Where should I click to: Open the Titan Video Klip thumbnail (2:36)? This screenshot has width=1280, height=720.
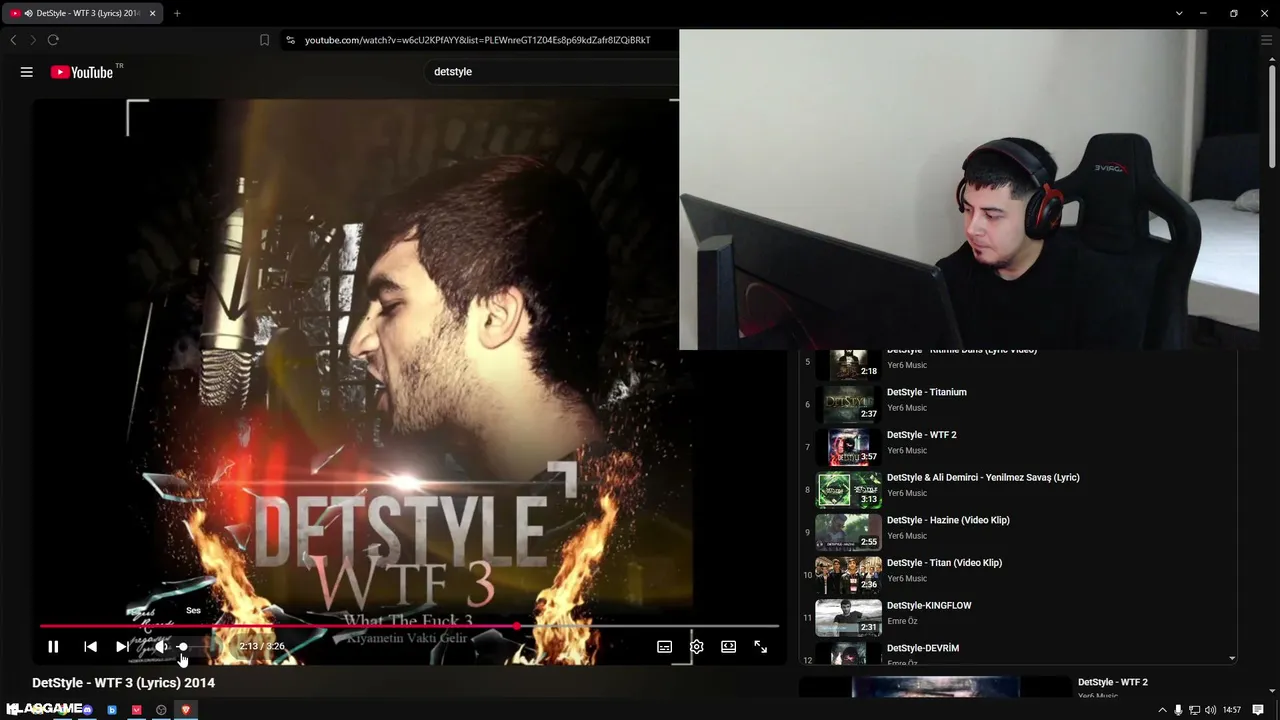click(848, 575)
